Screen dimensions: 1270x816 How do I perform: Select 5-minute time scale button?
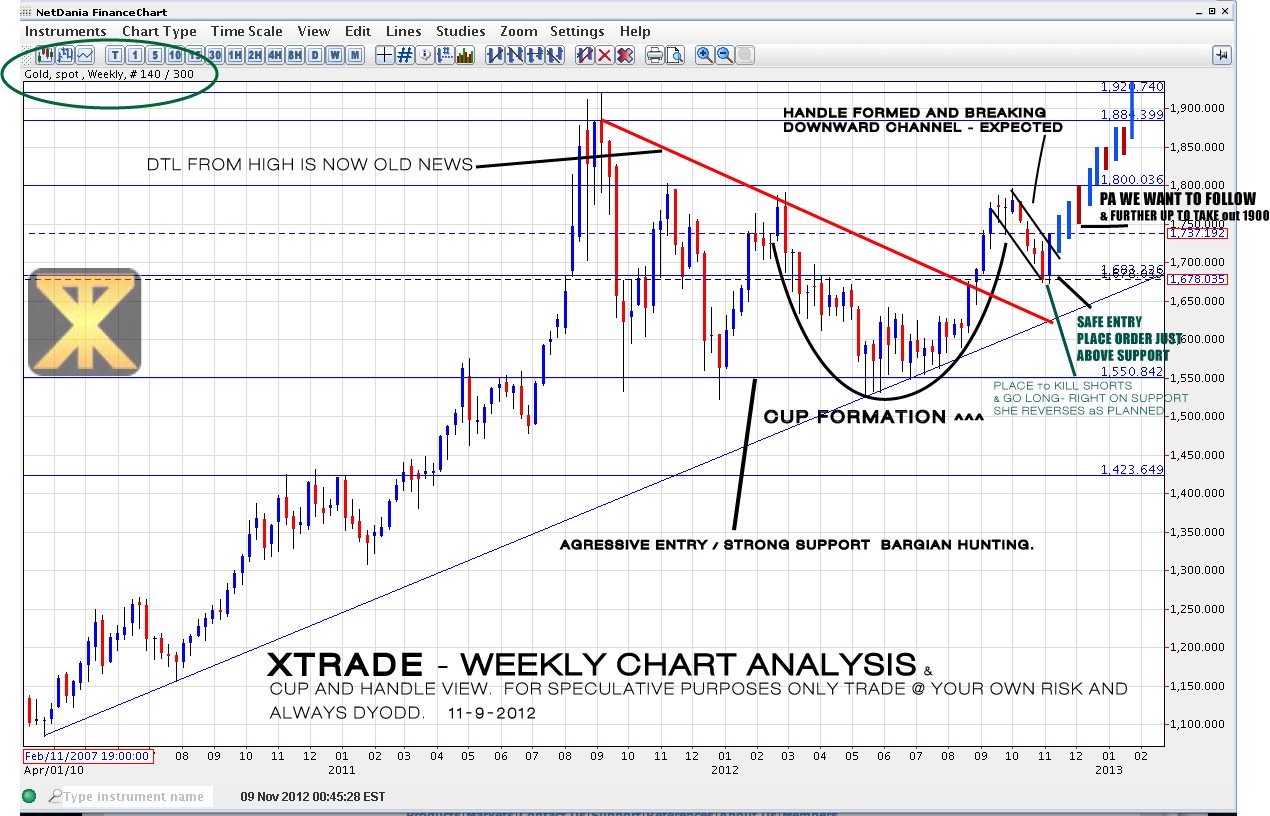[x=154, y=55]
